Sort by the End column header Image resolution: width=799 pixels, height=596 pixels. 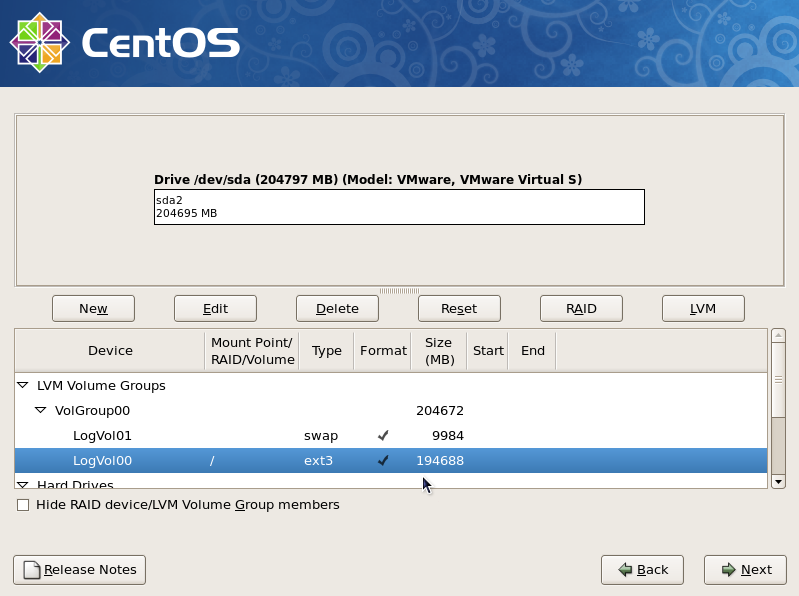532,351
